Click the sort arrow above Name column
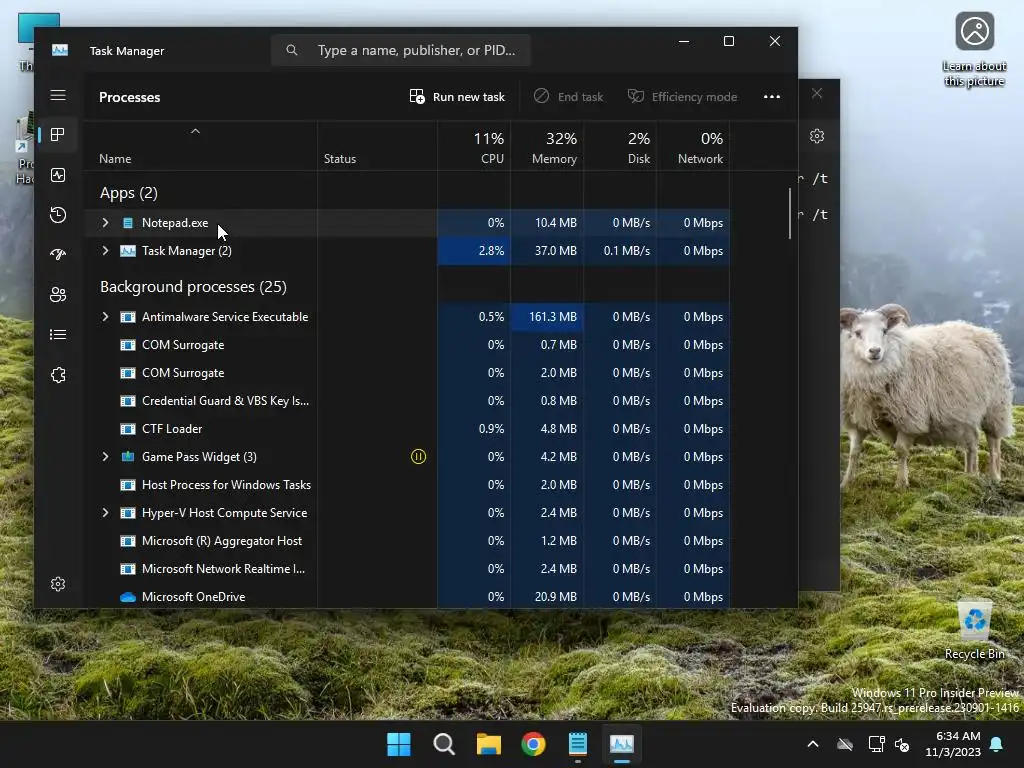The width and height of the screenshot is (1024, 768). (x=195, y=131)
